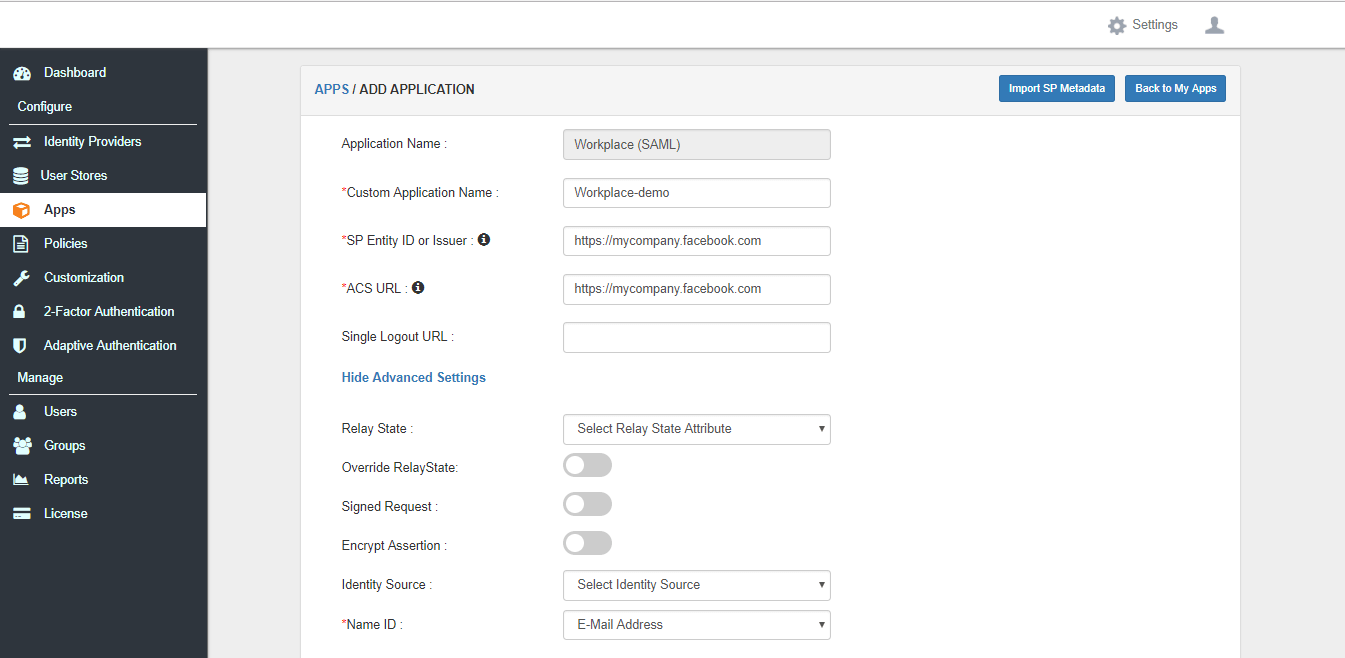
Task: Click the Dashboard gauge icon in sidebar
Action: click(x=21, y=73)
